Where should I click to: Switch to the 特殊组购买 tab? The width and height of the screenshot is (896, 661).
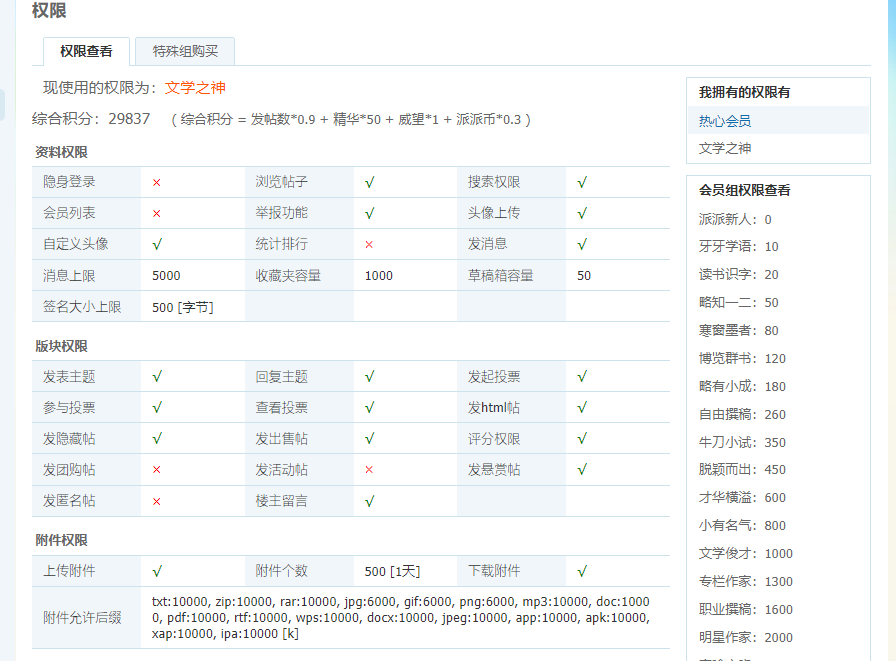point(185,51)
